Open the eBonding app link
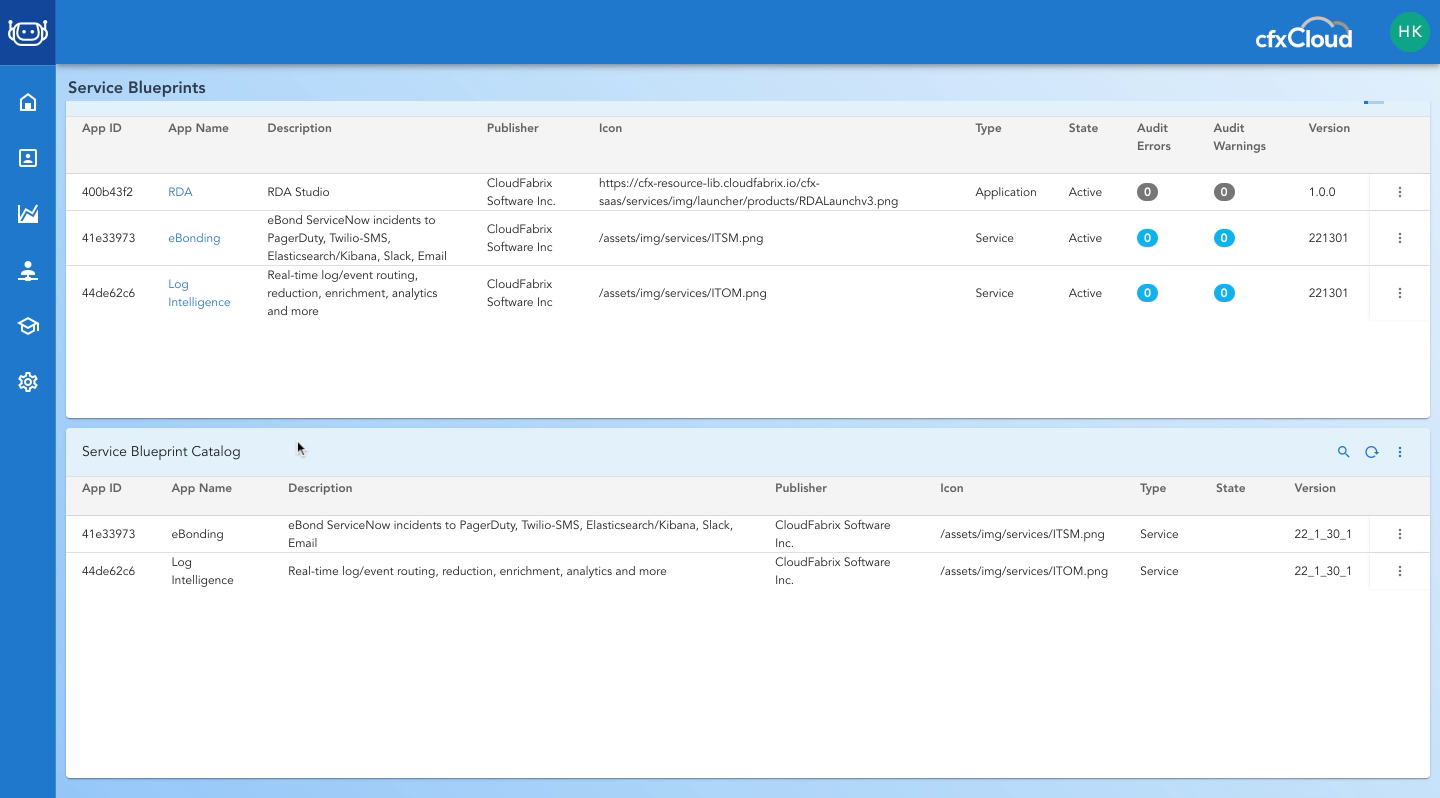The width and height of the screenshot is (1440, 798). (194, 238)
